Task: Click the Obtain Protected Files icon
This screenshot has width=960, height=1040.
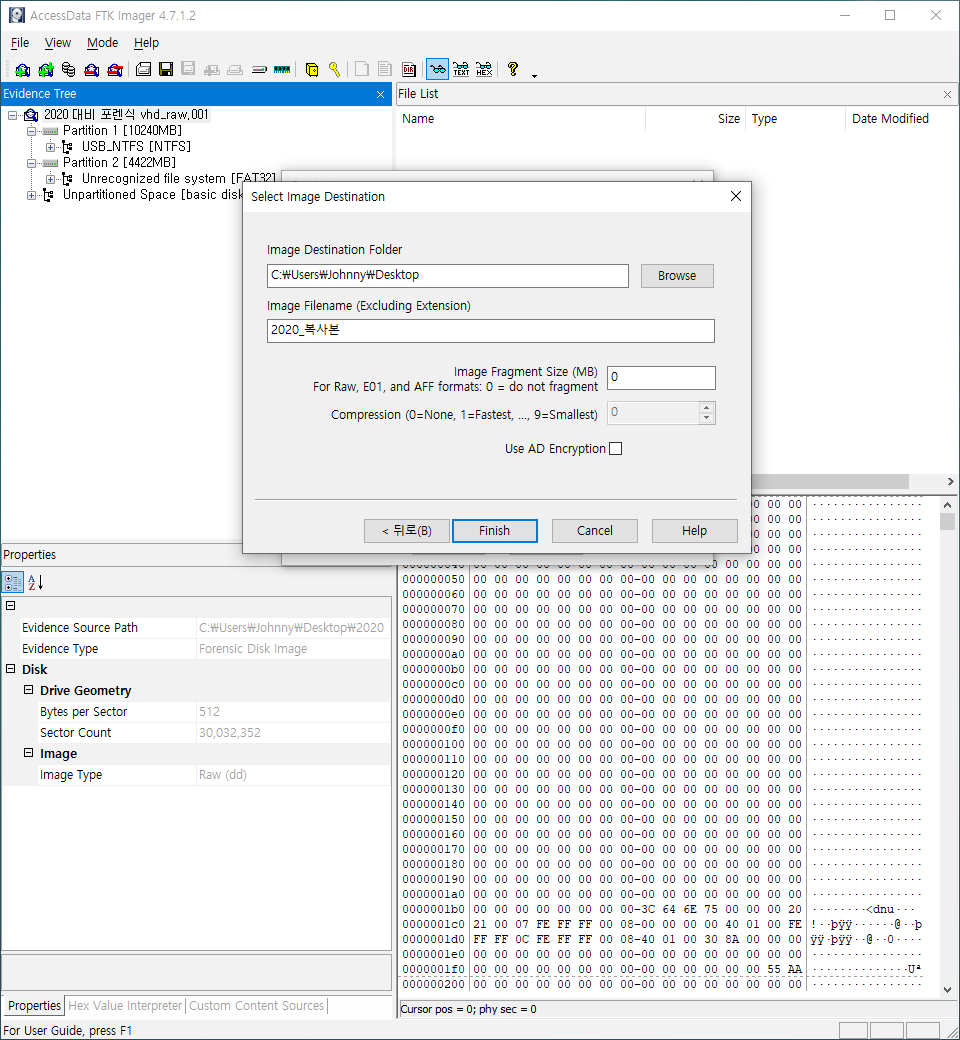Action: pyautogui.click(x=312, y=70)
